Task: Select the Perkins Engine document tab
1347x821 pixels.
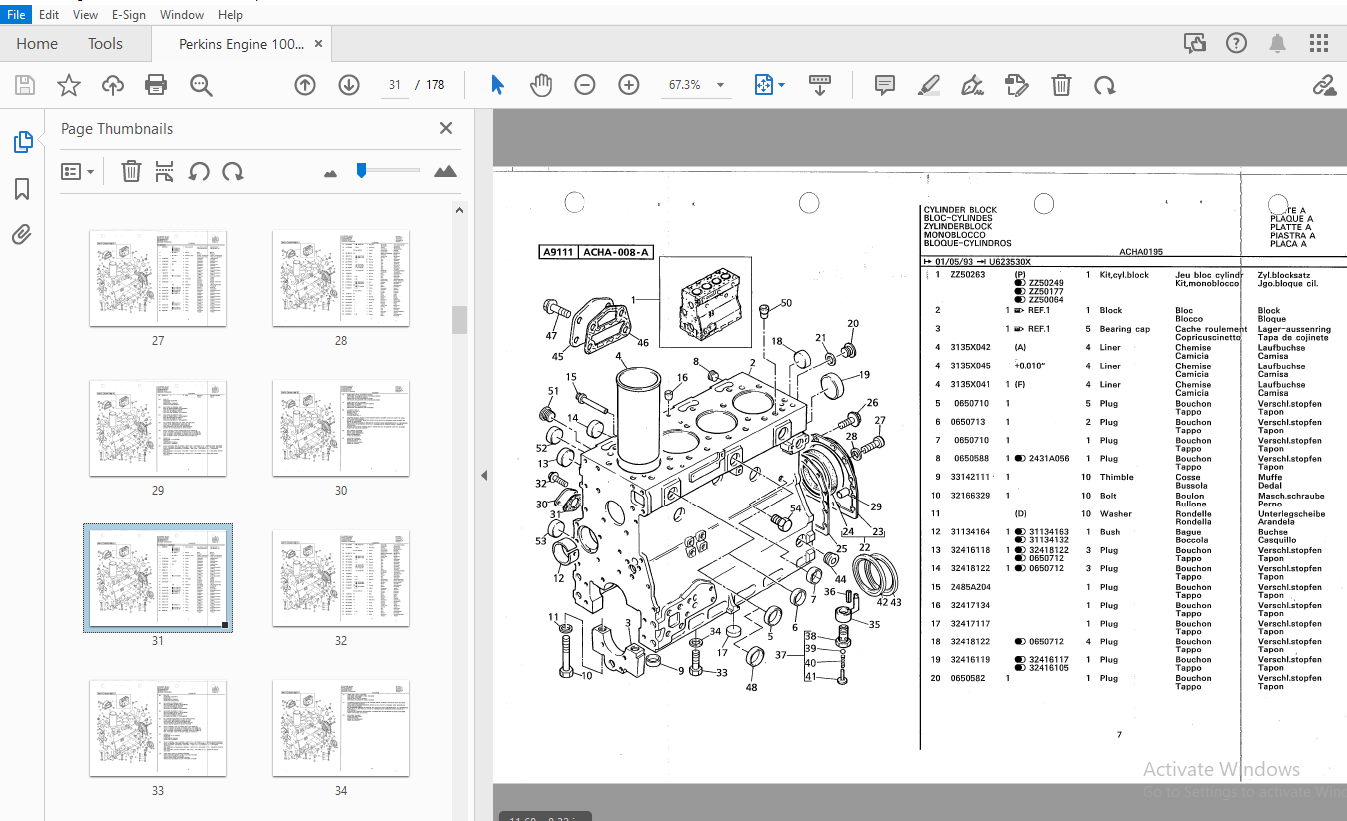Action: 241,44
